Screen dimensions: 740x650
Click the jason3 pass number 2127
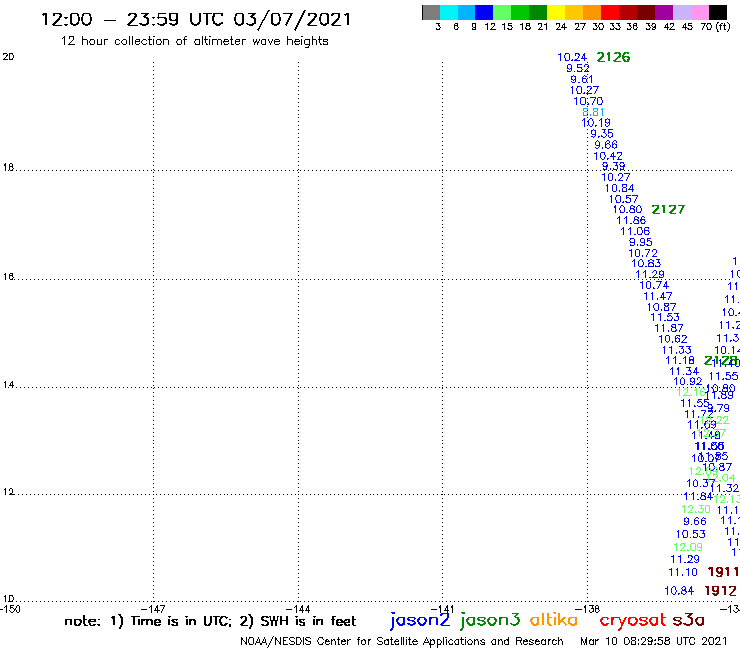click(x=668, y=210)
